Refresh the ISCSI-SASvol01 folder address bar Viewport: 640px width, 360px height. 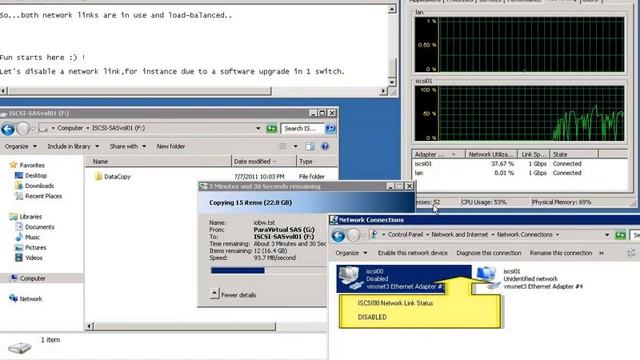click(271, 129)
